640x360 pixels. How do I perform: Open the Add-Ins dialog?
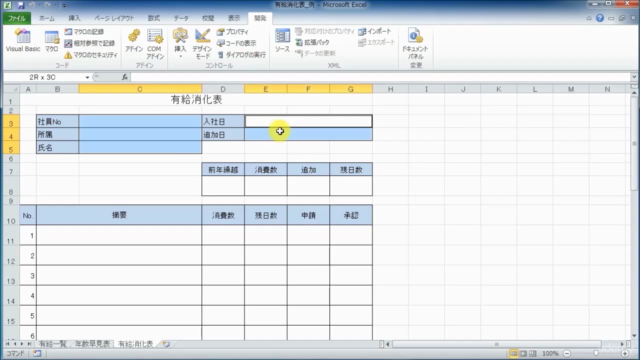[134, 41]
